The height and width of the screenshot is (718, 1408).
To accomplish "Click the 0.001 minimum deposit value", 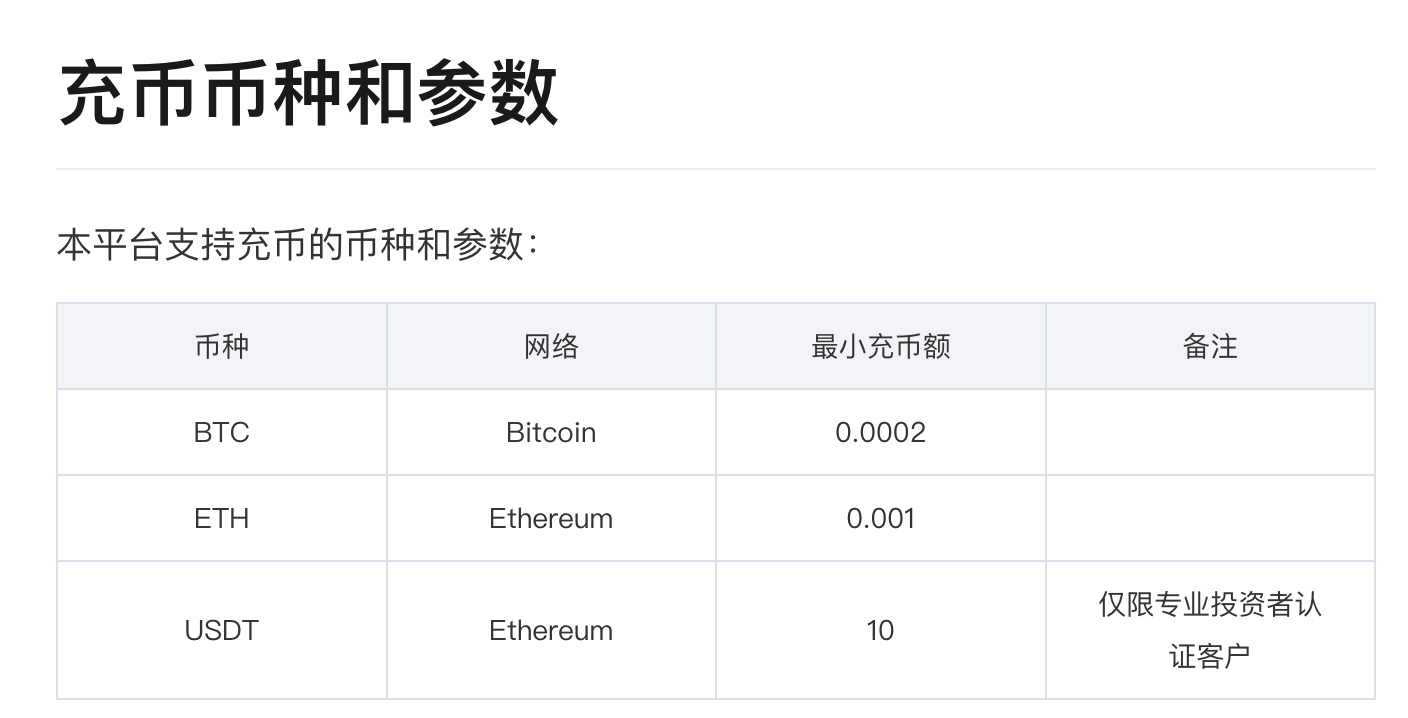I will tap(881, 518).
